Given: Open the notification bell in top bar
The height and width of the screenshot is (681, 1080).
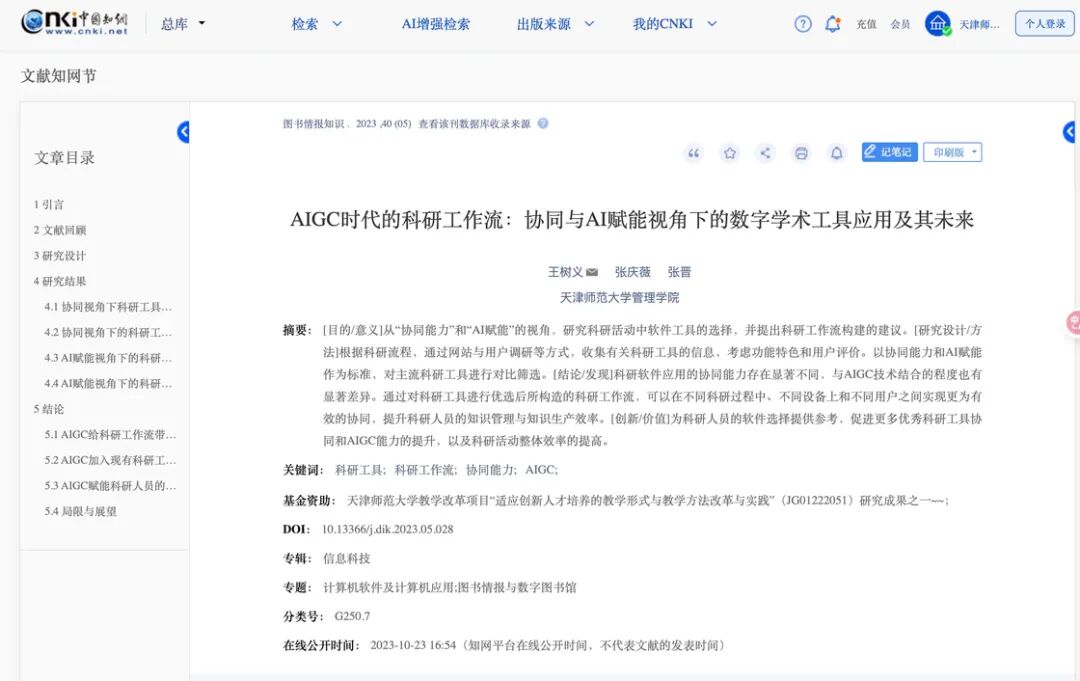Looking at the screenshot, I should (833, 24).
